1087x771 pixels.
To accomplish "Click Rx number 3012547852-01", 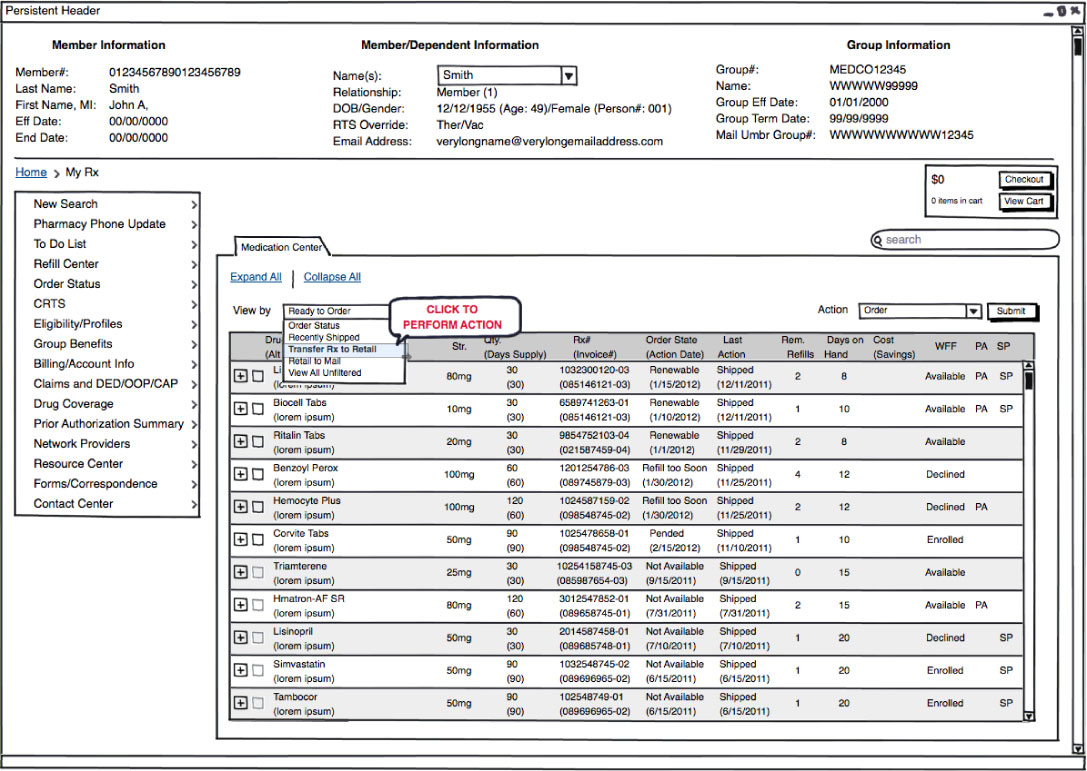I will [x=595, y=599].
